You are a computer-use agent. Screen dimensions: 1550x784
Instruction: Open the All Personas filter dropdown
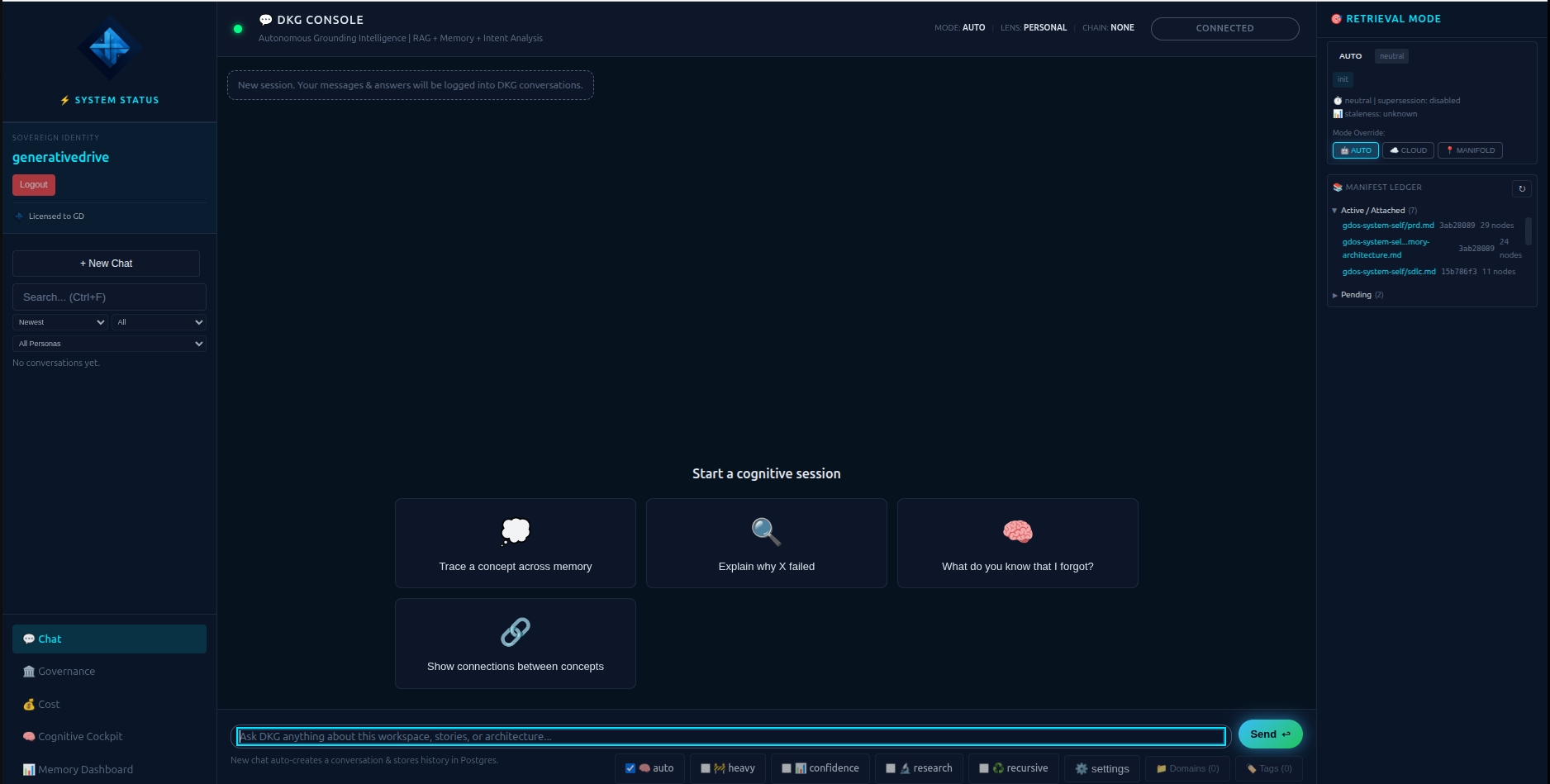pos(108,343)
